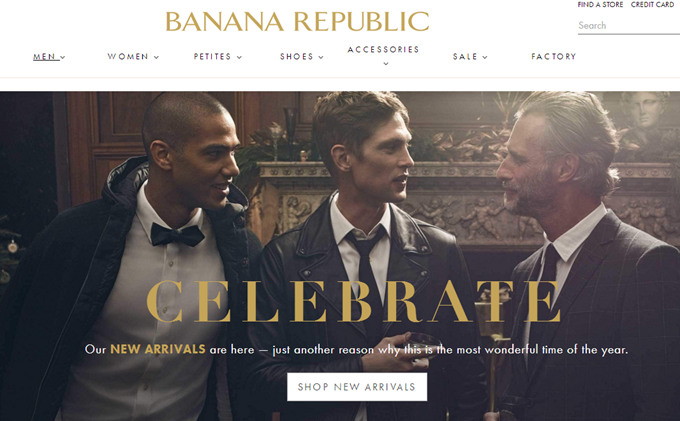680x421 pixels.
Task: Expand the Sale menu chevron
Action: point(485,57)
